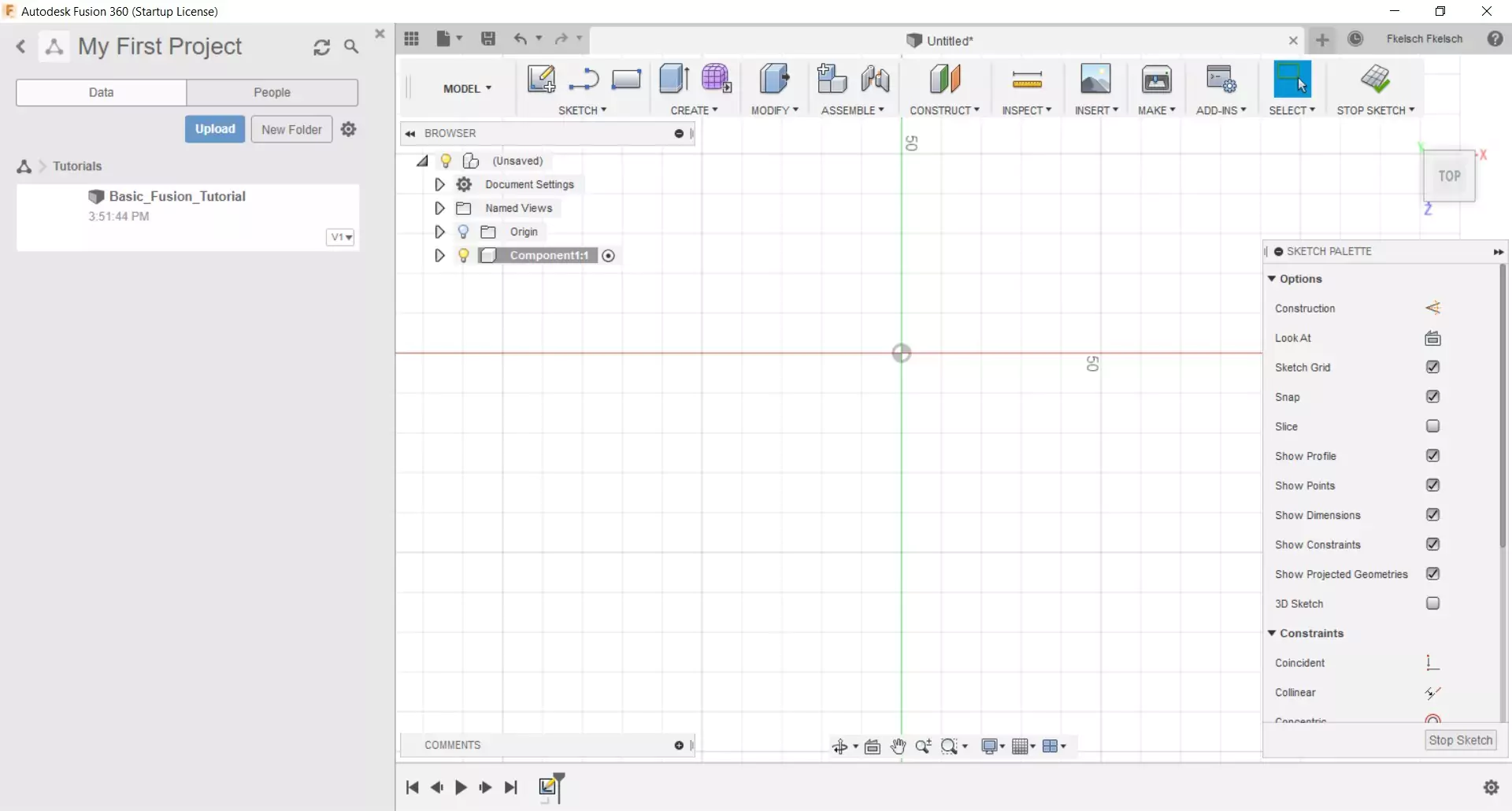Viewport: 1512px width, 811px height.
Task: Open the SKETCH menu
Action: (x=582, y=110)
